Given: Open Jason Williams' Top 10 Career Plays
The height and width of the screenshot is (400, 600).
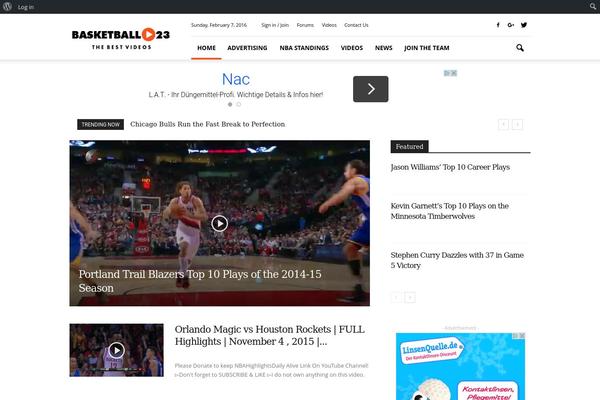Looking at the screenshot, I should click(x=450, y=167).
